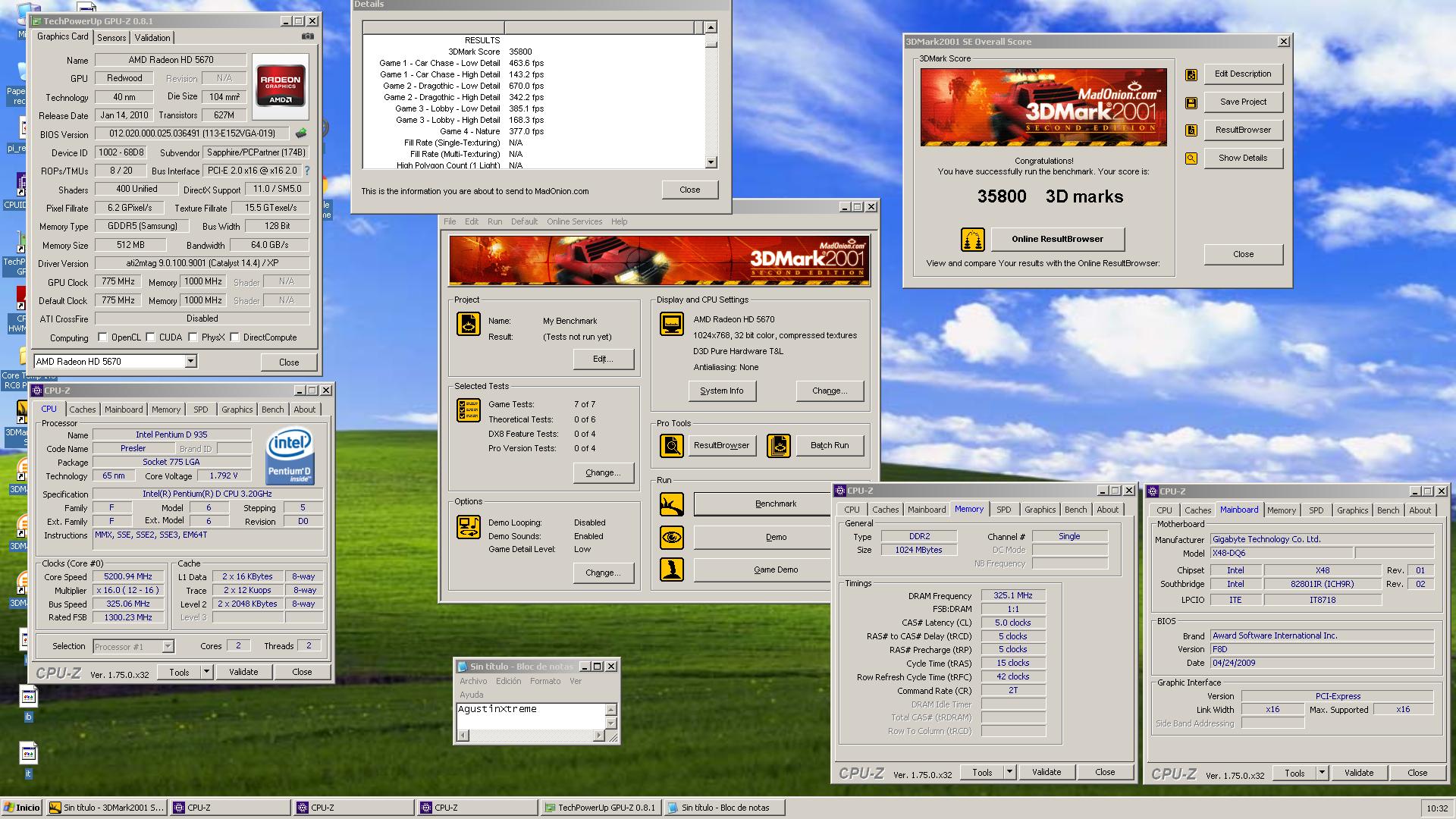Click the Batch Run button
Screen dimensions: 1456x819
pos(830,446)
